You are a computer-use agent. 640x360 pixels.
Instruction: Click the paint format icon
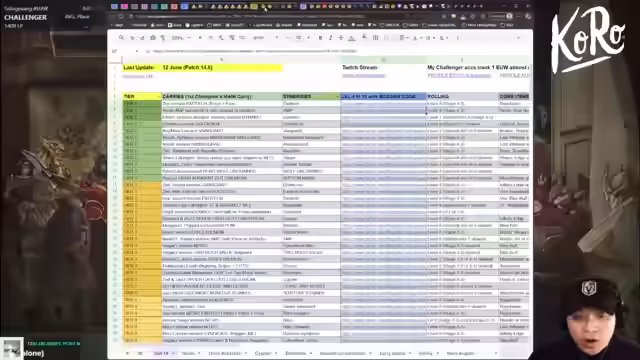point(162,38)
